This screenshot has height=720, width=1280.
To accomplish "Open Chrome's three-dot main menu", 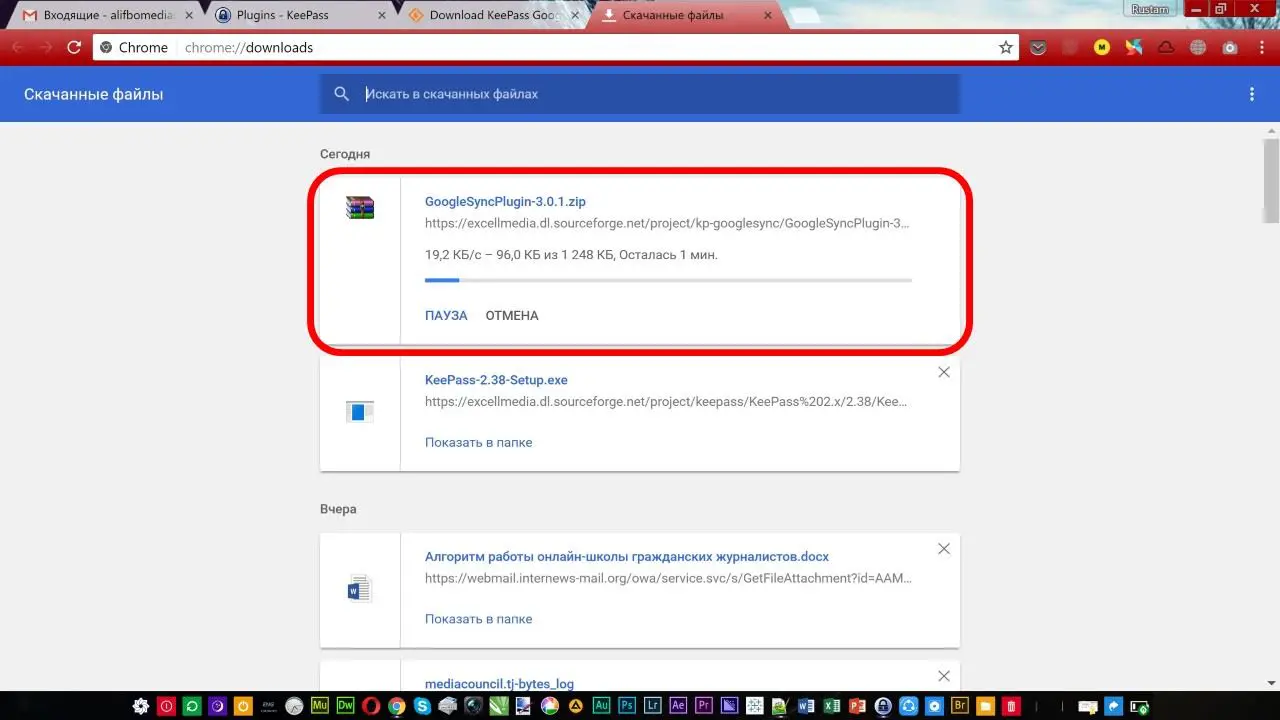I will click(x=1262, y=47).
